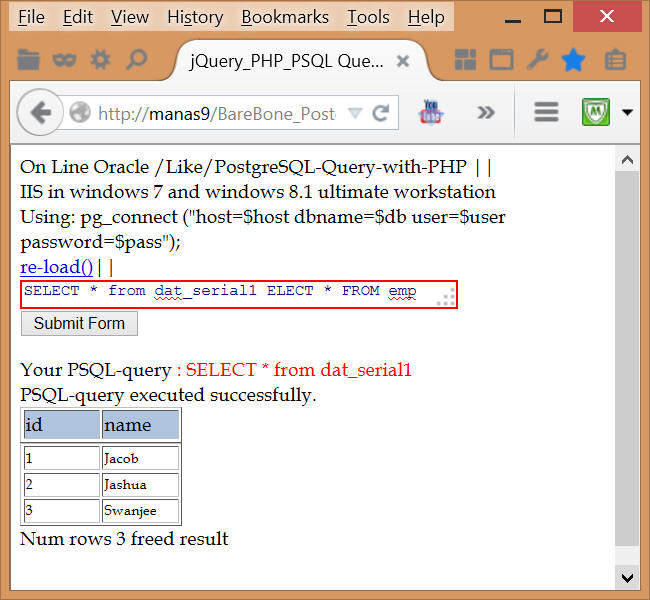Image resolution: width=650 pixels, height=600 pixels.
Task: Click the magnifier search icon
Action: [x=136, y=60]
